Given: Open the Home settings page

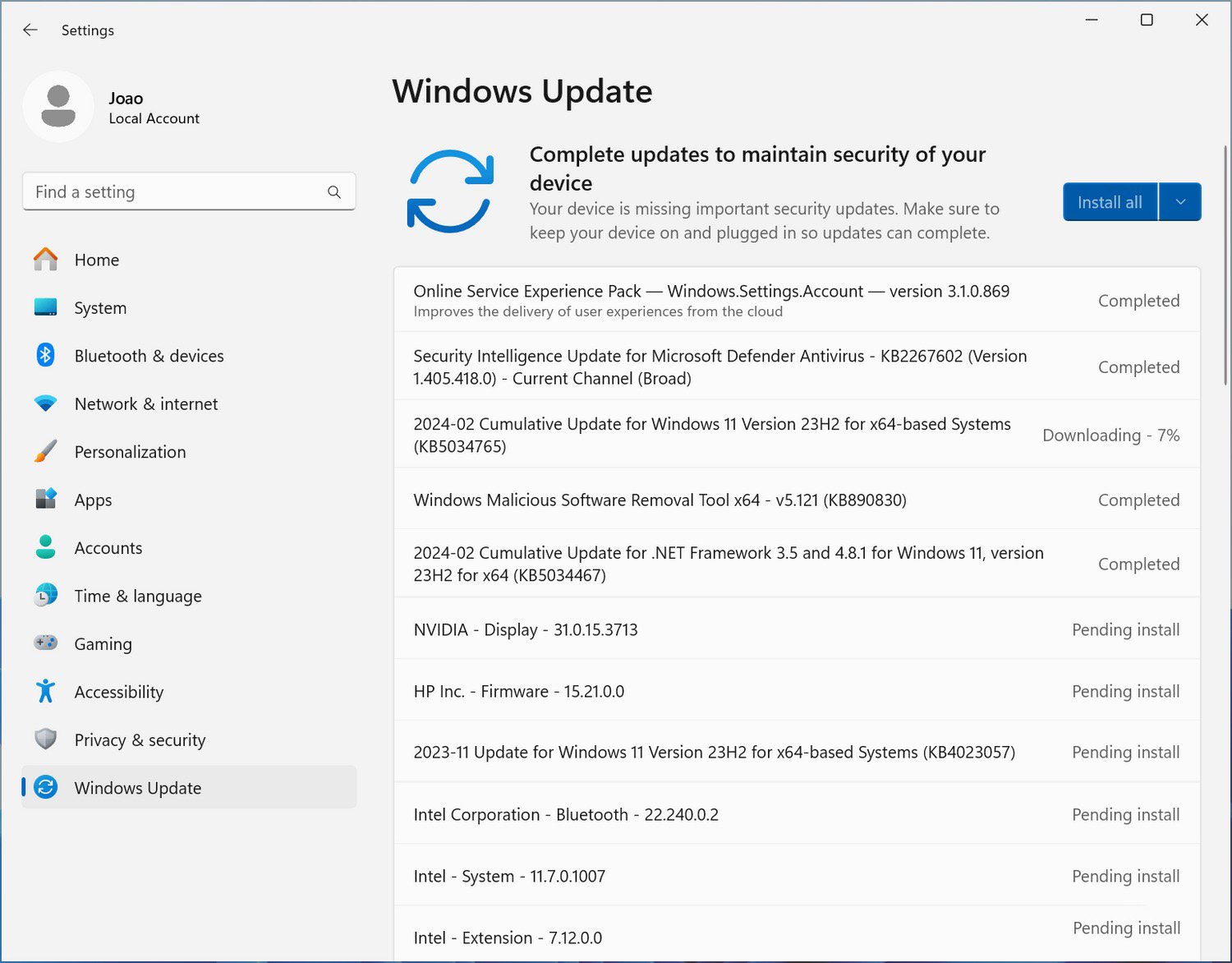Looking at the screenshot, I should point(190,260).
